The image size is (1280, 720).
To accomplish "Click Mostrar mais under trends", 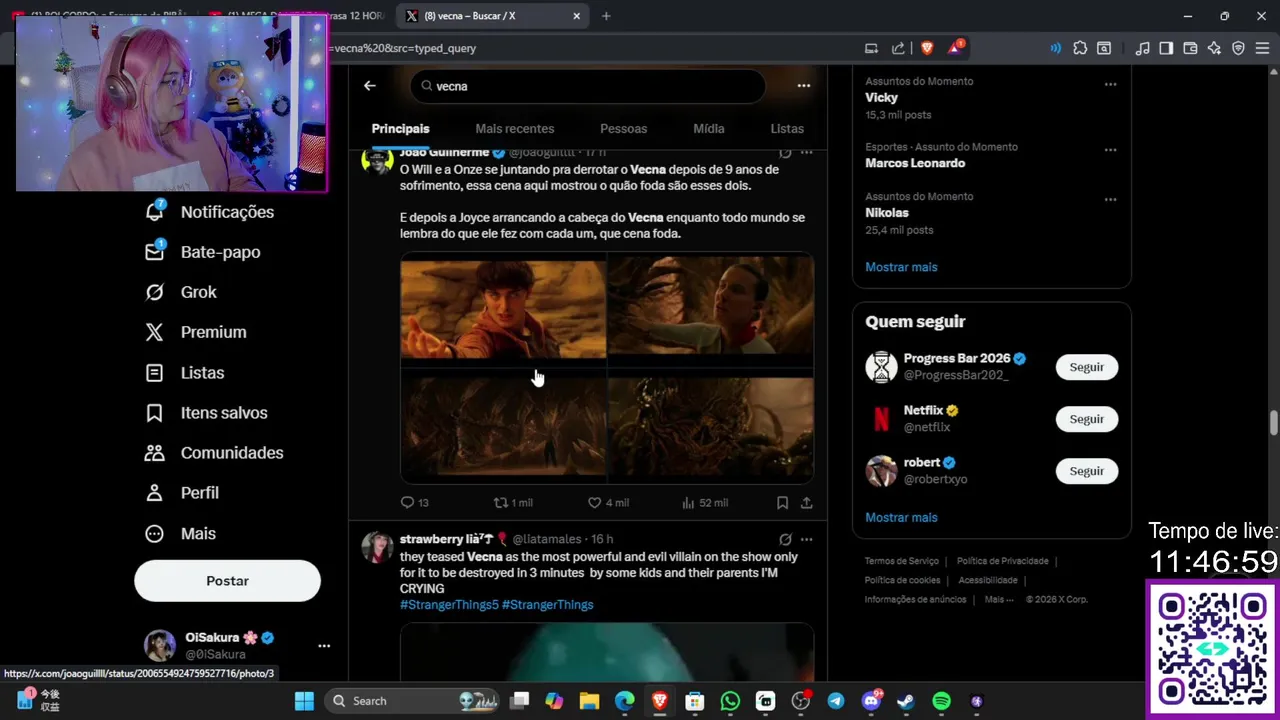I will click(x=901, y=267).
